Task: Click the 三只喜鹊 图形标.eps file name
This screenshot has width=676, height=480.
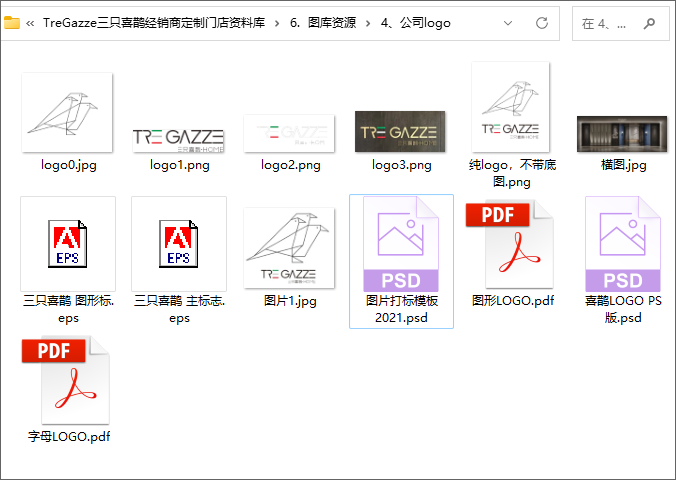Action: [69, 309]
